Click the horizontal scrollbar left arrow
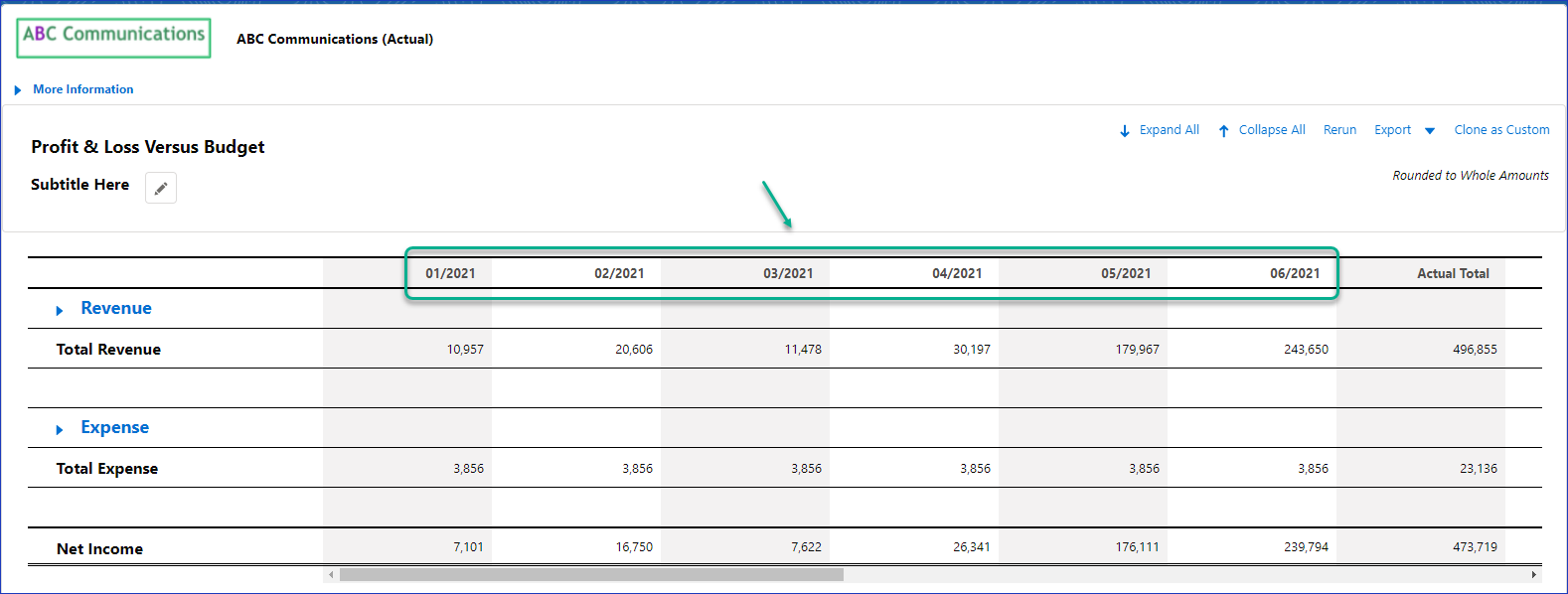This screenshot has width=1568, height=594. click(x=331, y=574)
